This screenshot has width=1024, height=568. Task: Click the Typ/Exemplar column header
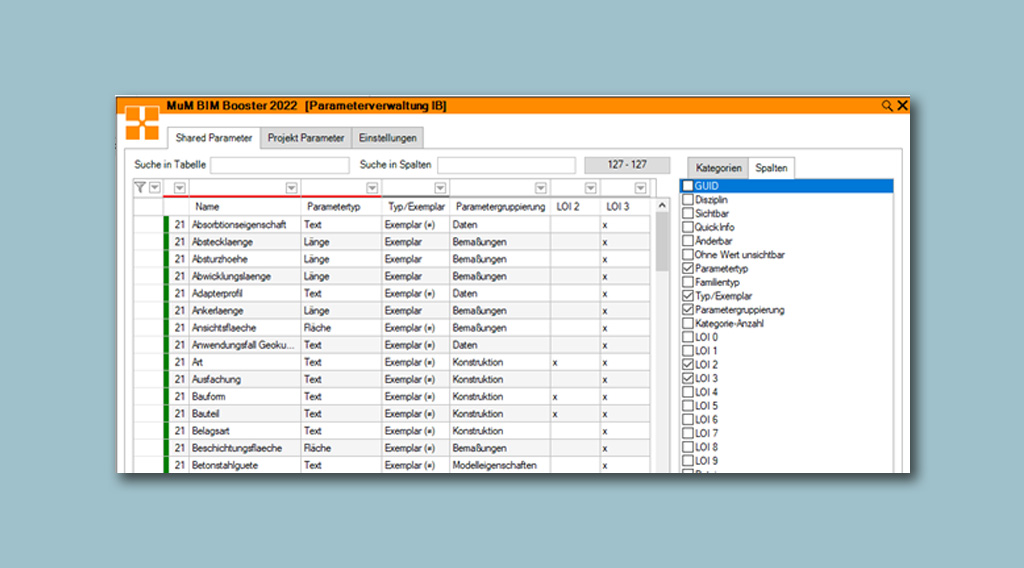point(415,206)
